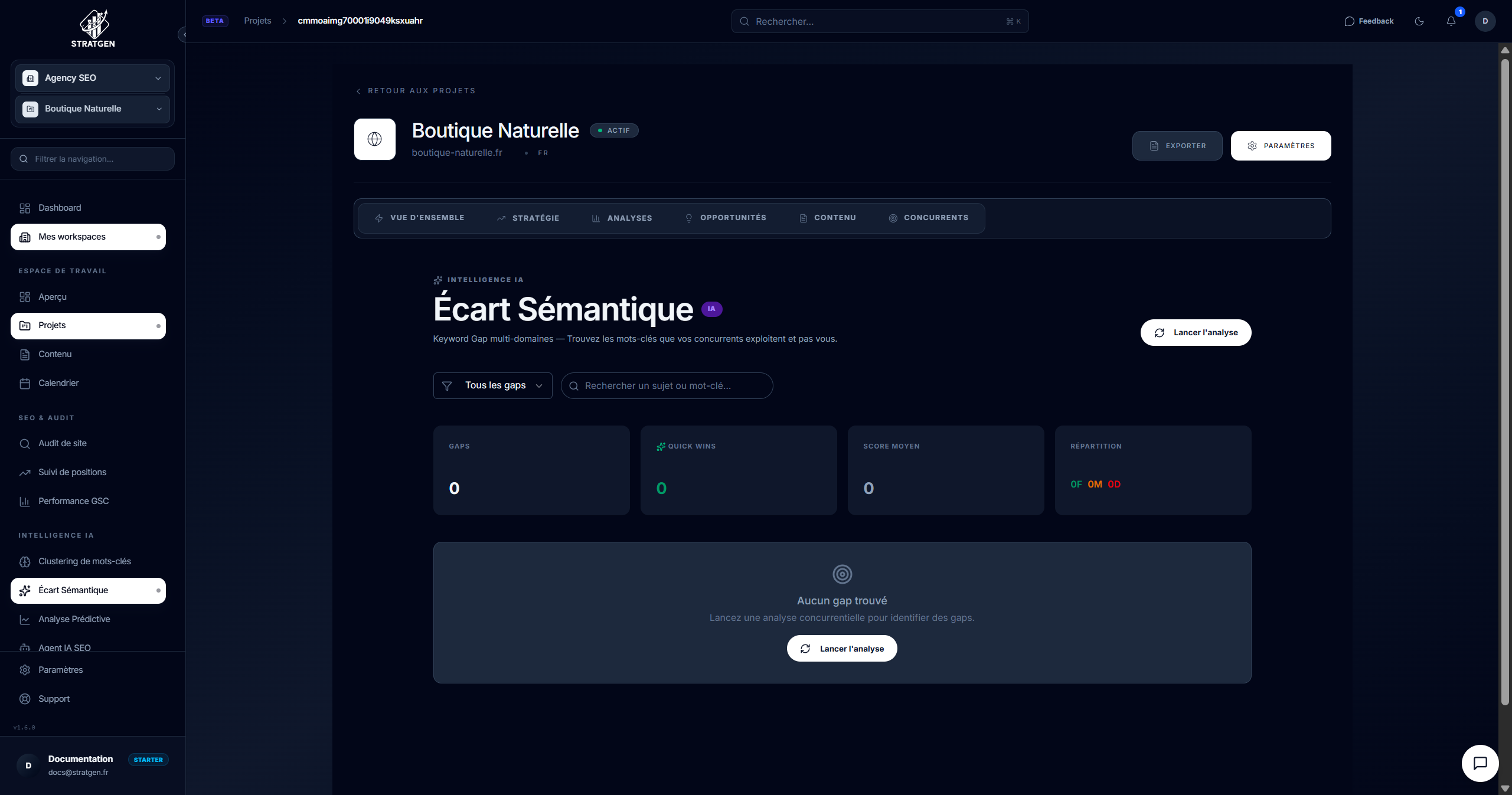
Task: Switch to the Concurrents tab
Action: [929, 218]
